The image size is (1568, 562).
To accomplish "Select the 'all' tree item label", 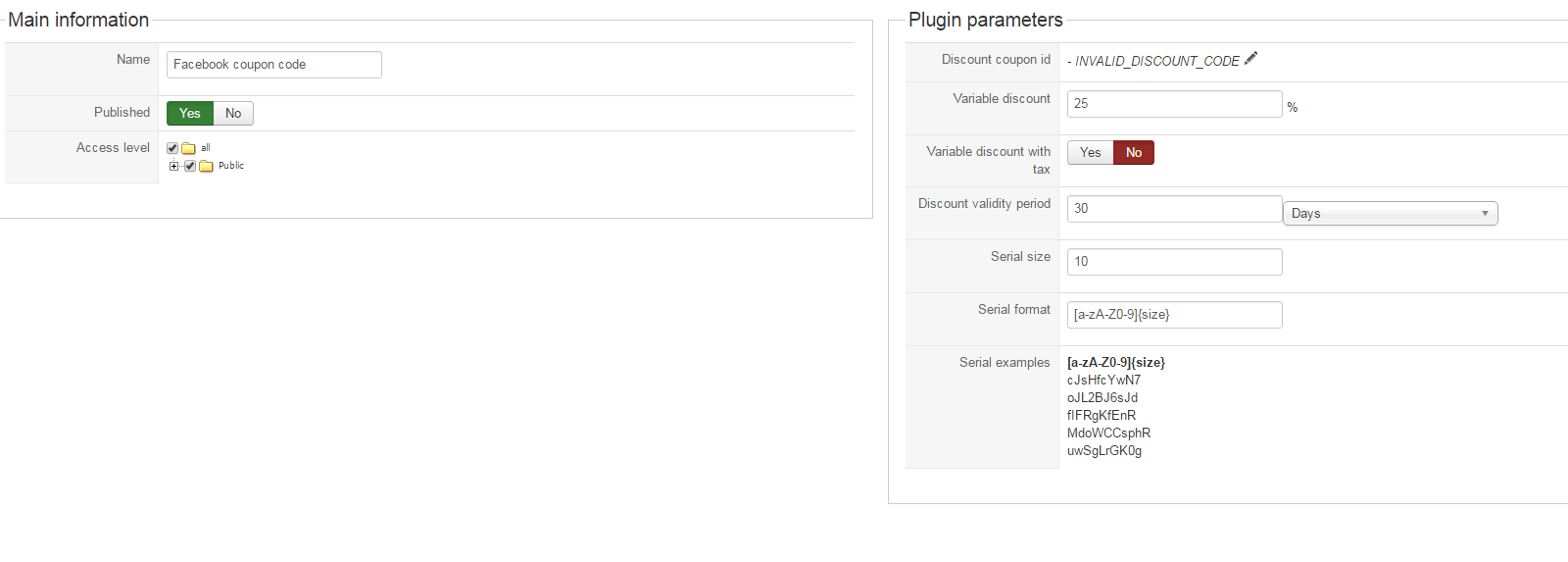I will coord(206,148).
